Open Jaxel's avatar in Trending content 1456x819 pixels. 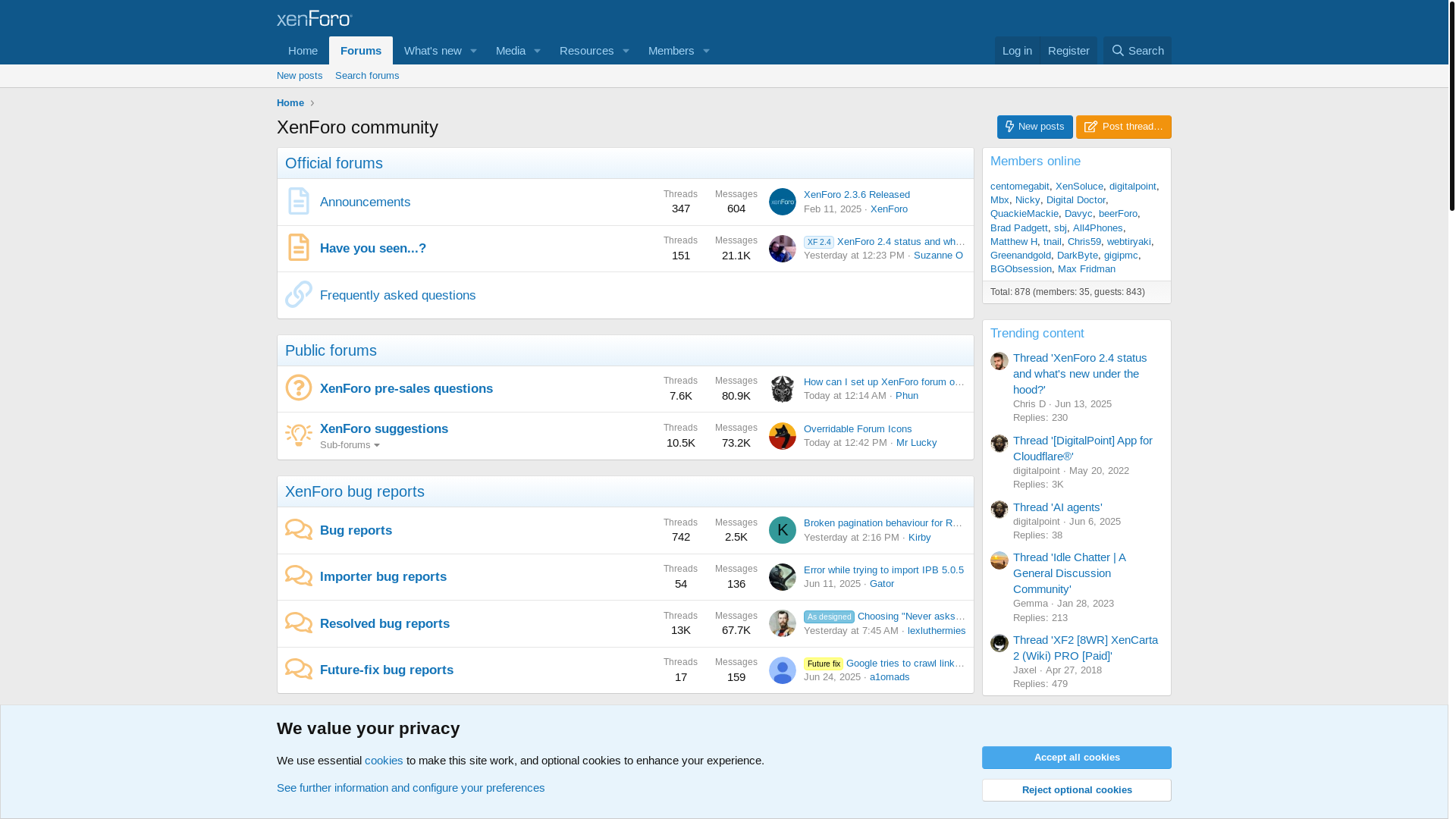(999, 643)
